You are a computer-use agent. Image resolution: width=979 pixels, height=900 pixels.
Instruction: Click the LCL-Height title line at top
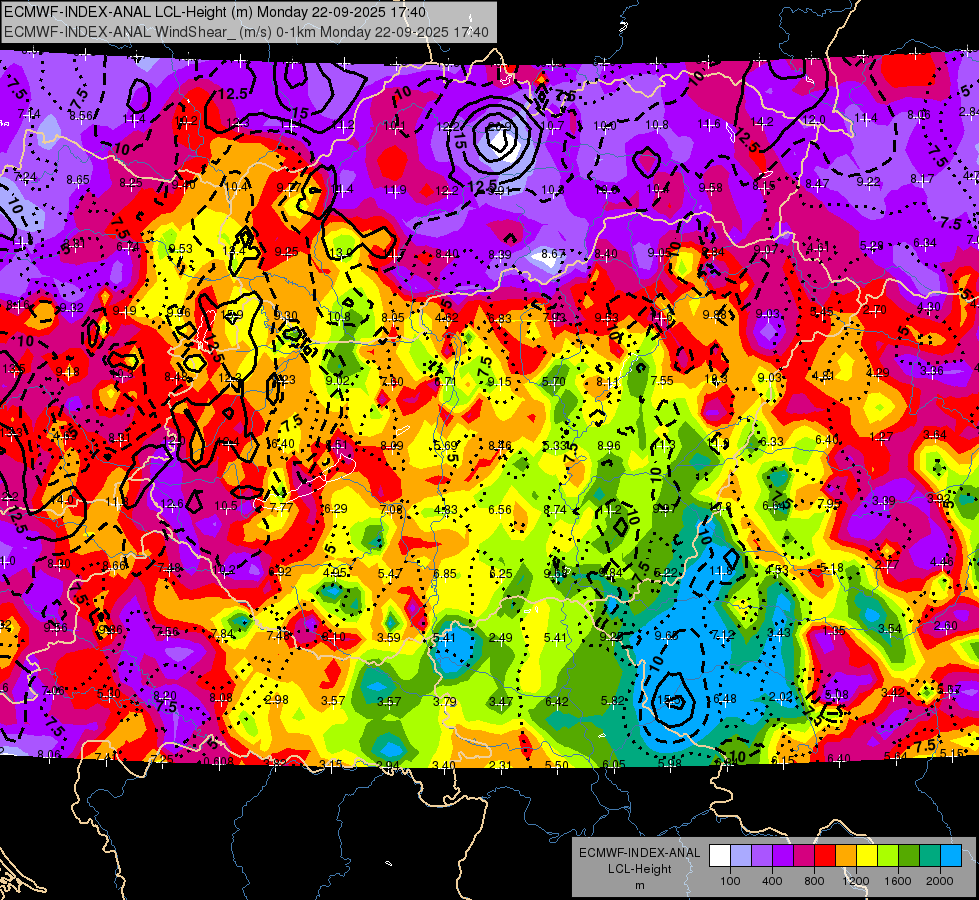215,12
